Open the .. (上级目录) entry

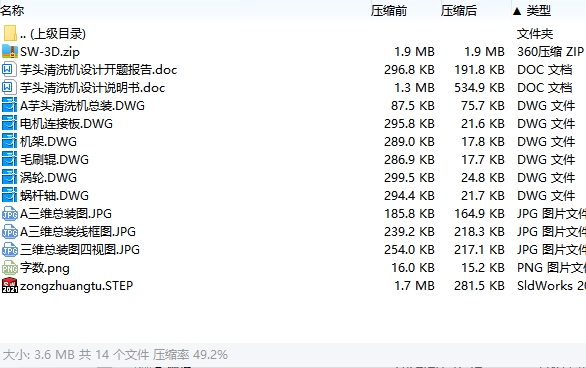coord(53,34)
